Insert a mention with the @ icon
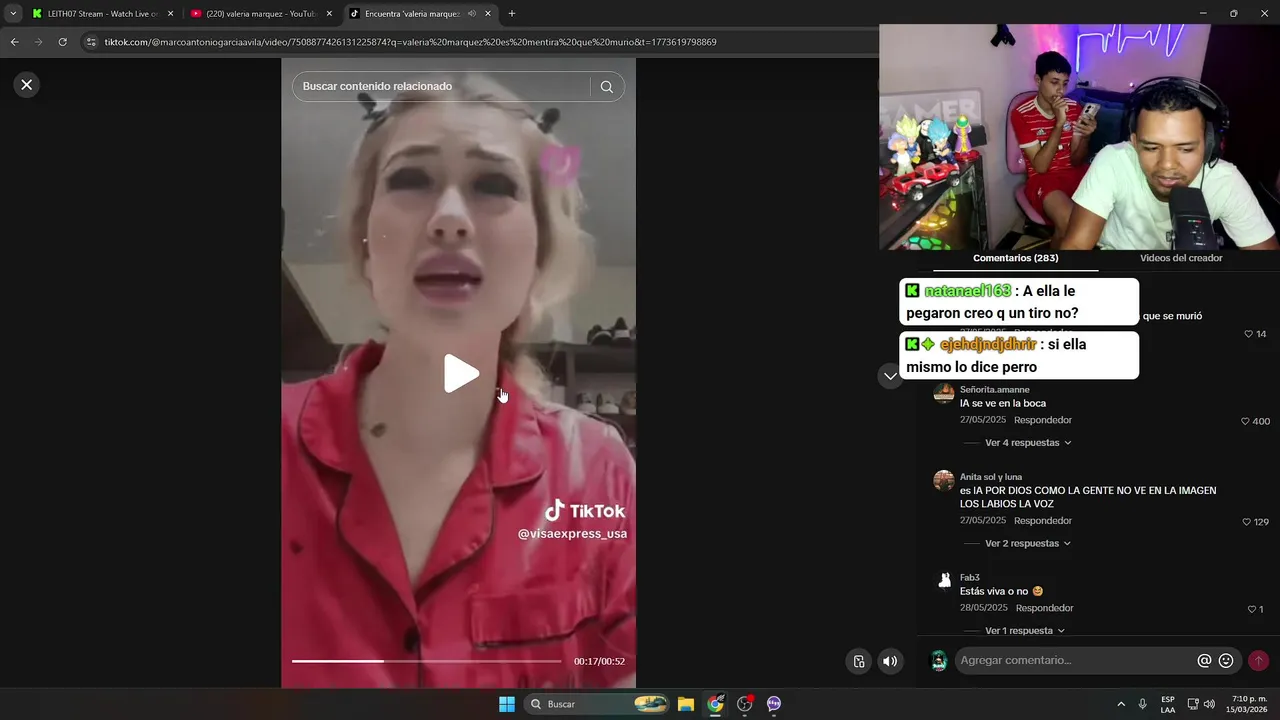This screenshot has width=1280, height=720. point(1204,661)
